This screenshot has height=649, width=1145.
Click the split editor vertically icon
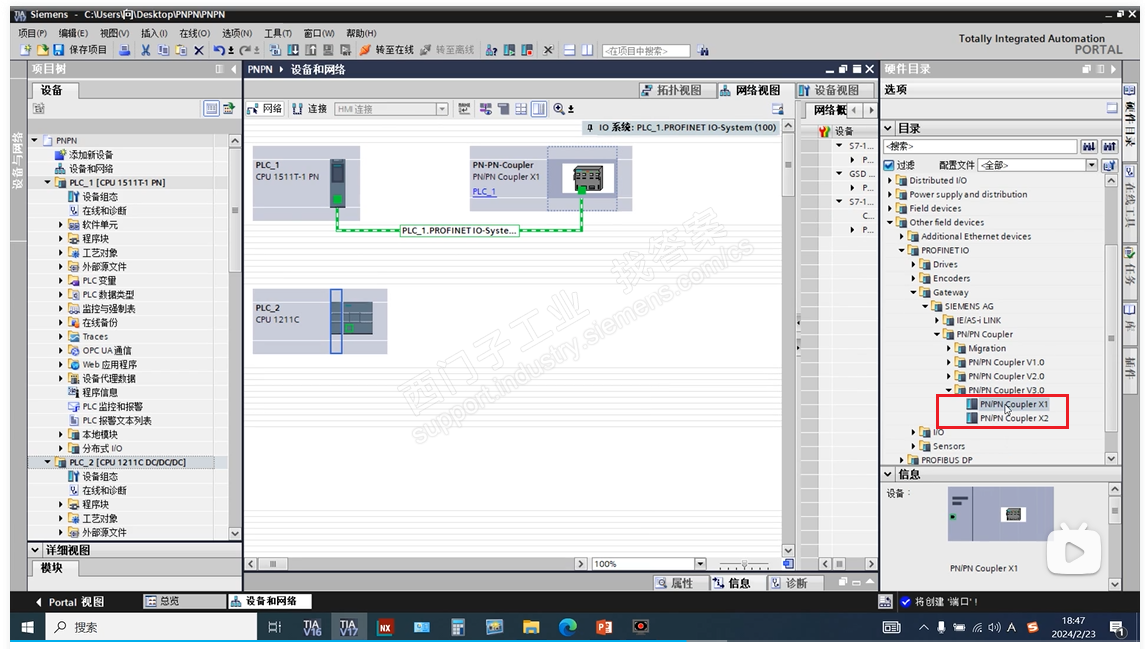[587, 50]
